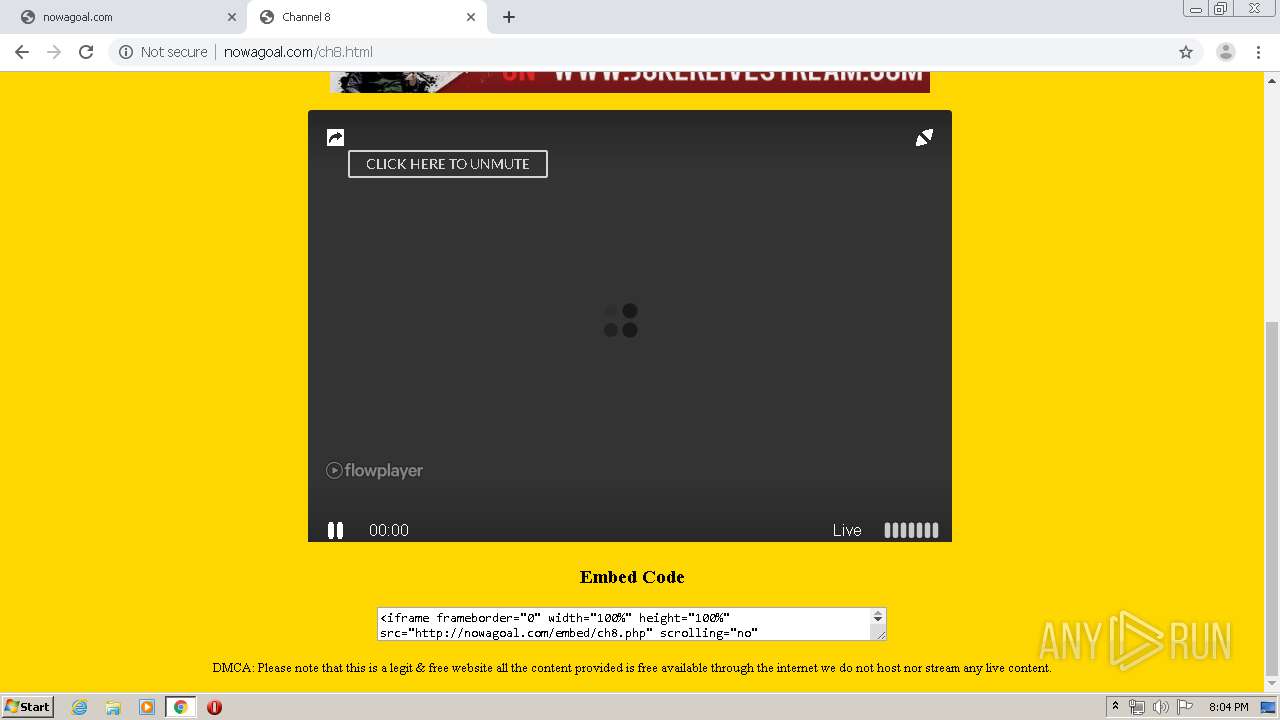Close the nowagoal.com tab
This screenshot has width=1280, height=720.
tap(232, 17)
